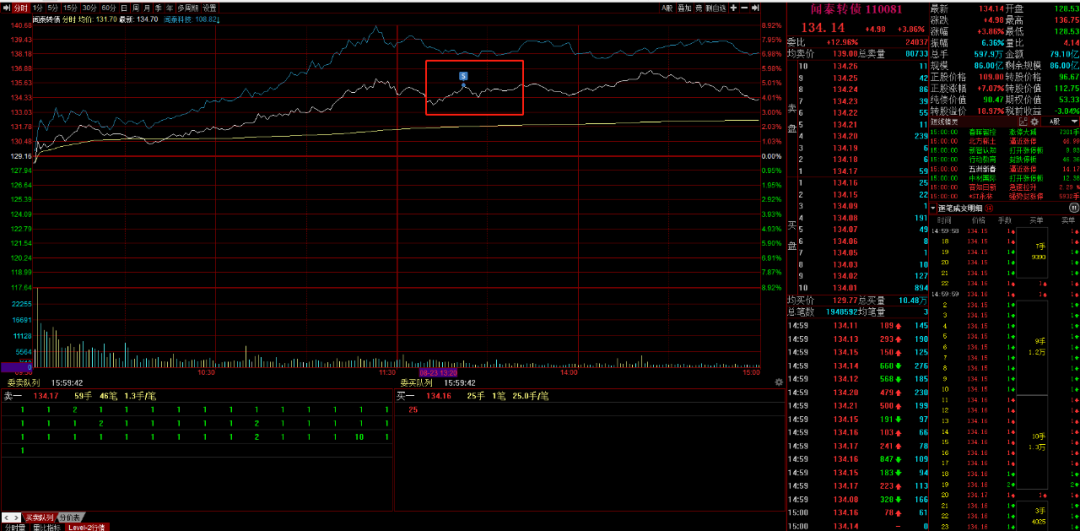Switch to the 30分 period
Viewport: 1080px width, 531px height.
point(89,8)
